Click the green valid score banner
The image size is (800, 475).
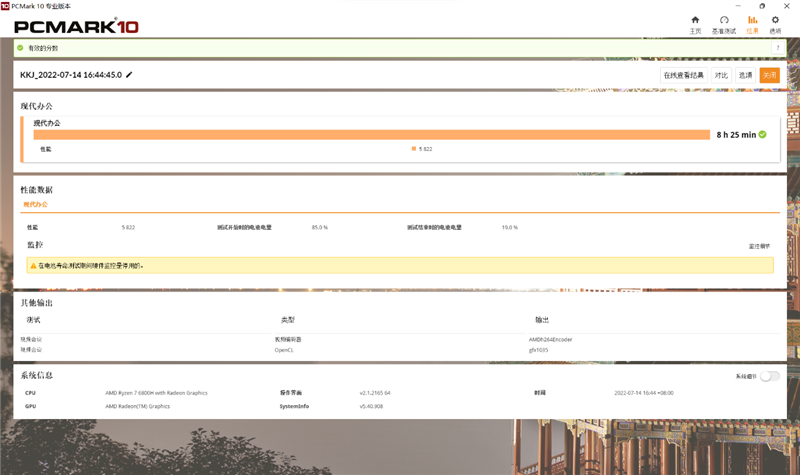pos(400,48)
